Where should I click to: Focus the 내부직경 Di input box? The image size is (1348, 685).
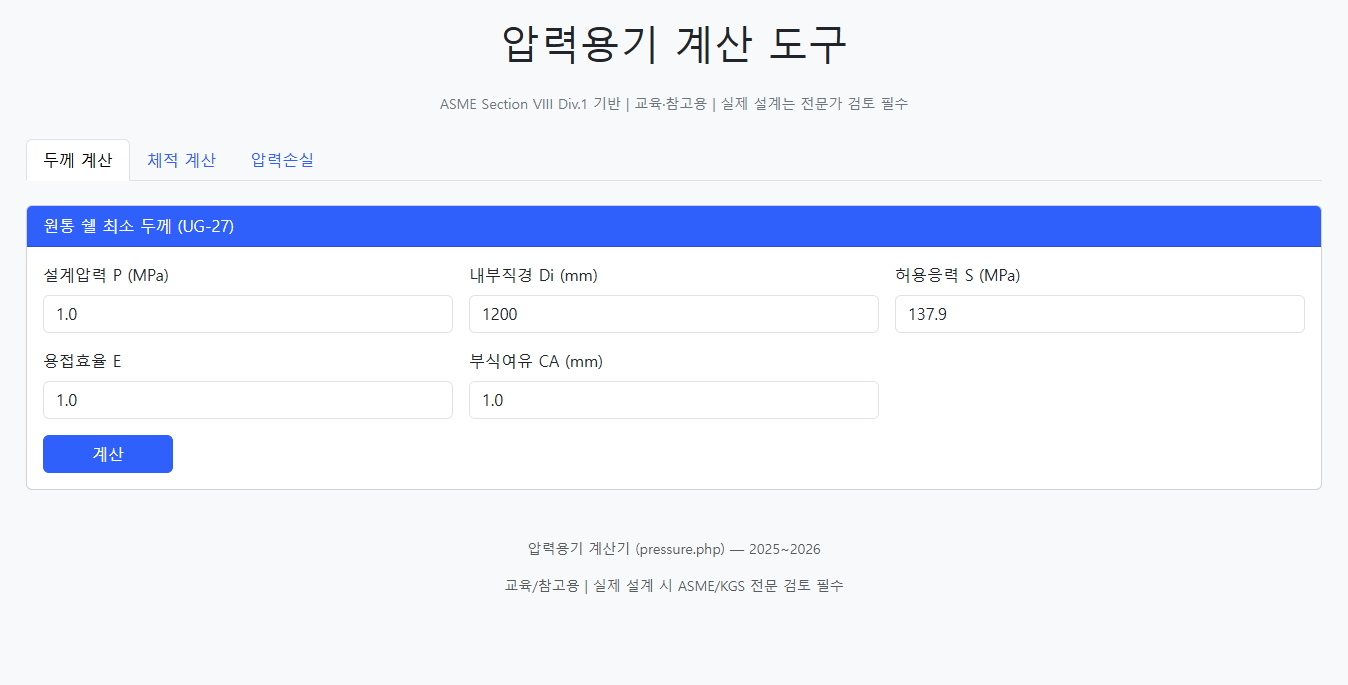(673, 314)
